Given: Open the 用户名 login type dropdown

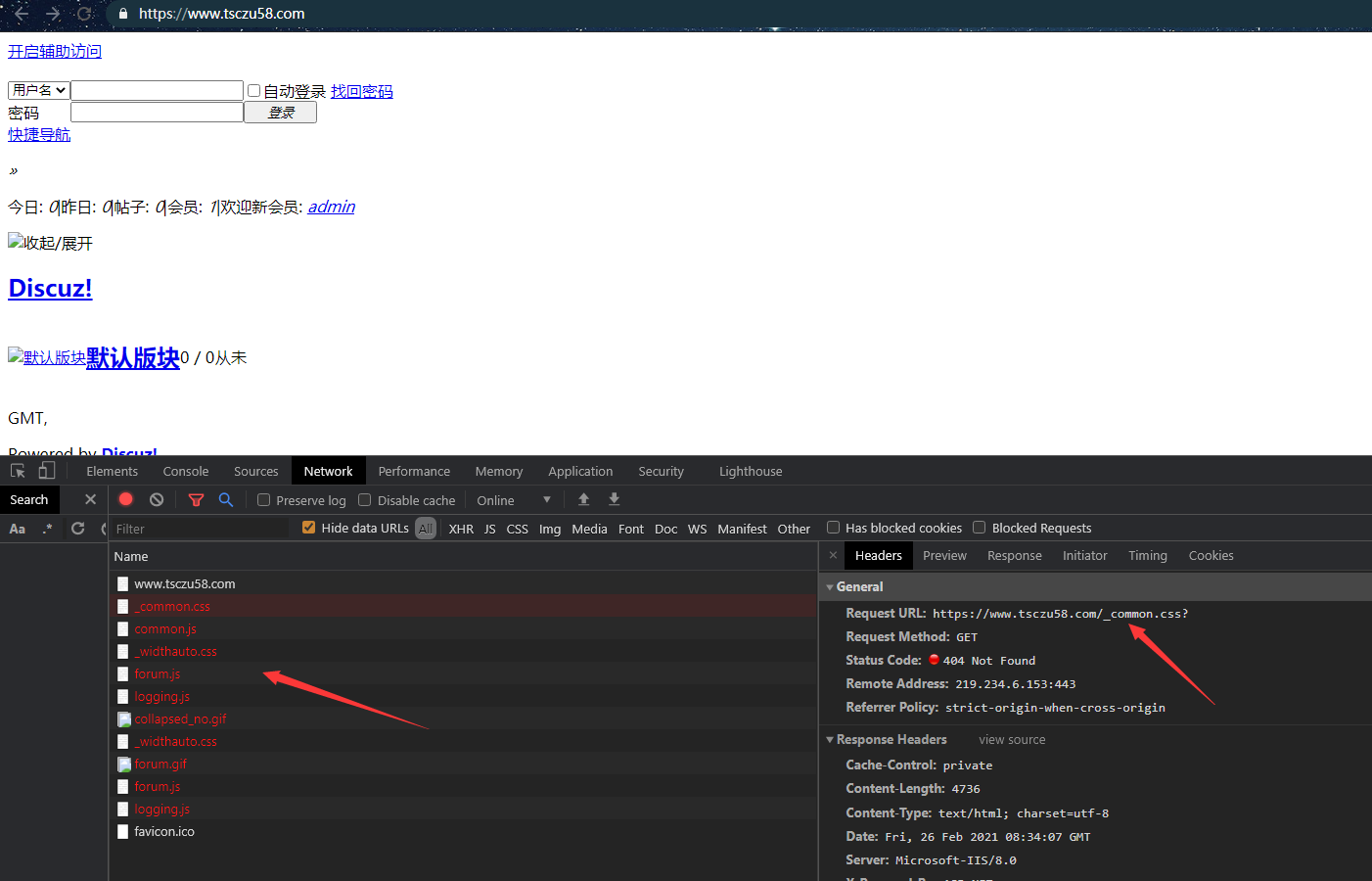Looking at the screenshot, I should tap(39, 90).
